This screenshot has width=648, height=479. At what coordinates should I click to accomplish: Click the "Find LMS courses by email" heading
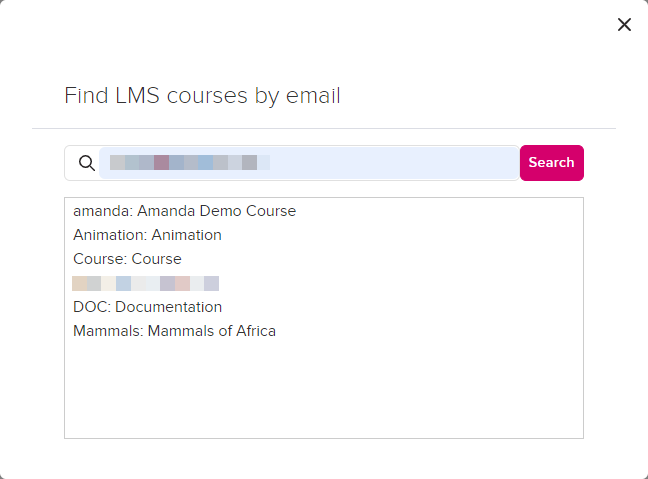coord(202,96)
